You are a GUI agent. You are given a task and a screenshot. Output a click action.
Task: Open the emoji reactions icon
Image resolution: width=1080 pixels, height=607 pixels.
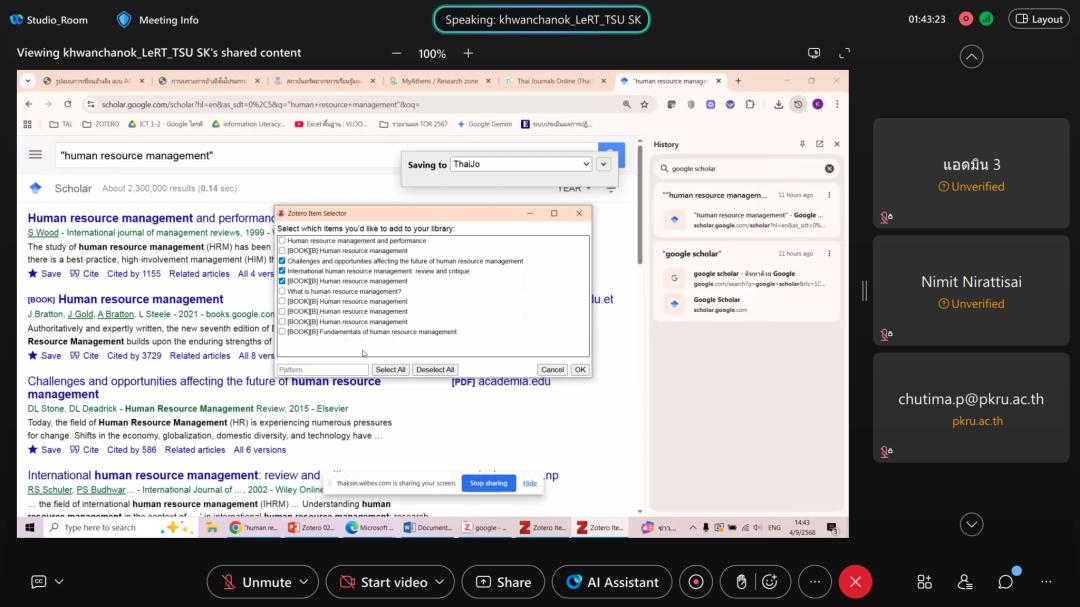coord(769,582)
